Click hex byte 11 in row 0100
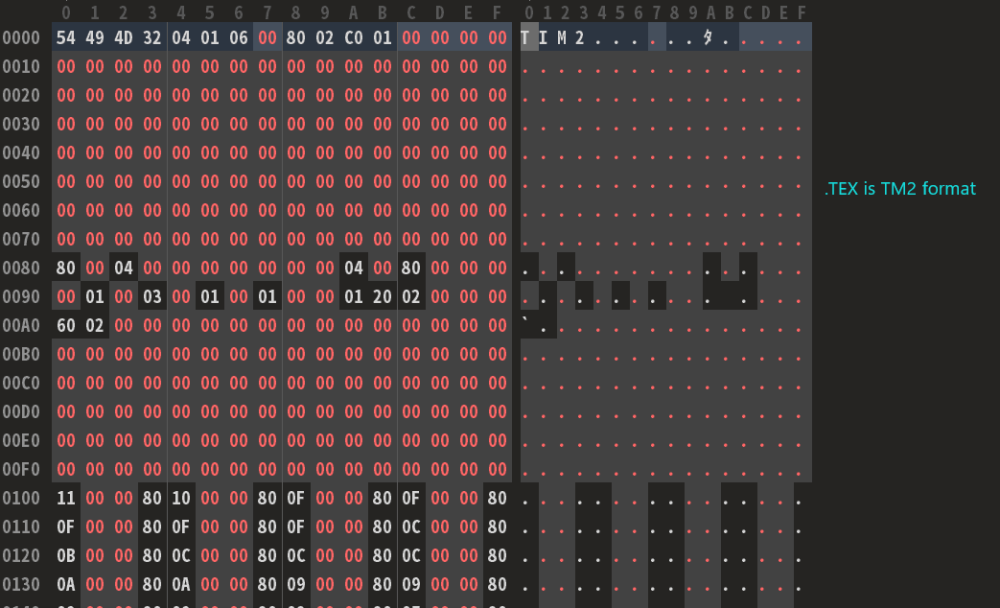This screenshot has width=1000, height=608. (66, 498)
